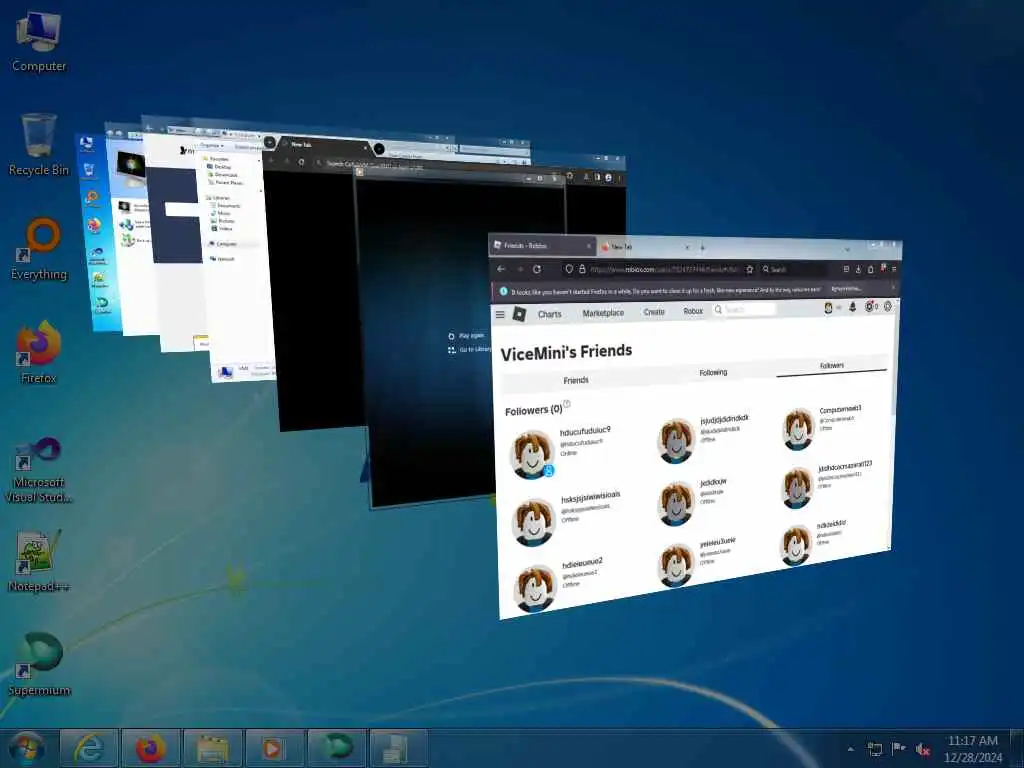Image resolution: width=1024 pixels, height=768 pixels.
Task: Open the taskbar clock and date
Action: (x=972, y=749)
